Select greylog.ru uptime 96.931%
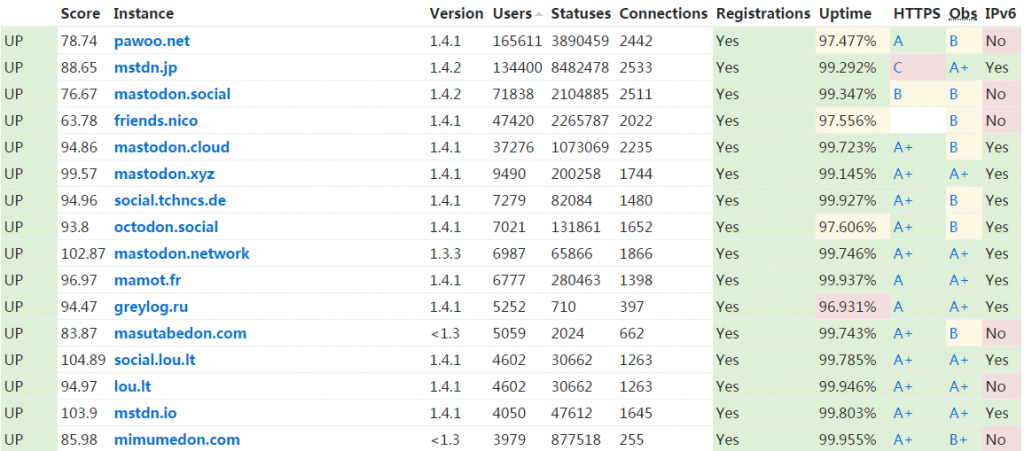1024x451 pixels. click(848, 307)
